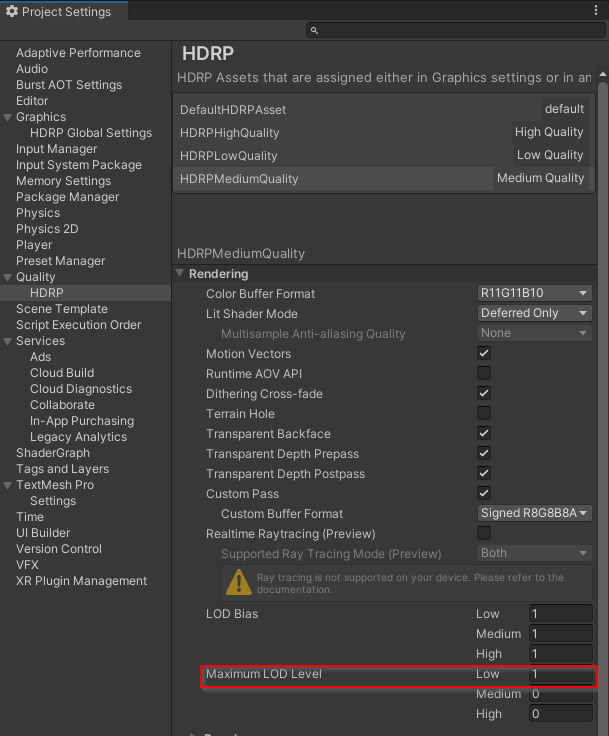Image resolution: width=609 pixels, height=736 pixels.
Task: Open XR Plugin Management settings
Action: tap(81, 581)
